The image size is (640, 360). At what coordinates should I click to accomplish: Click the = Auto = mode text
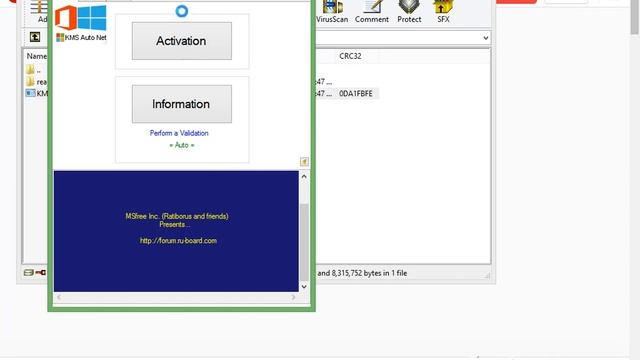(182, 145)
